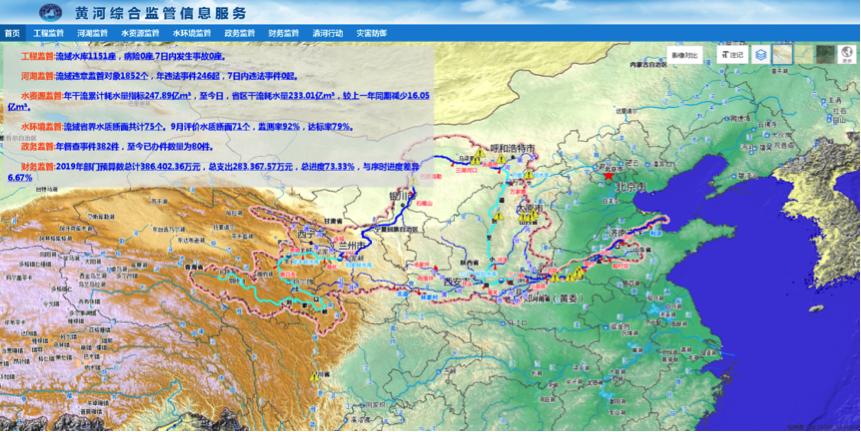Image resolution: width=861 pixels, height=432 pixels.
Task: Click the 影像对比 image compare button
Action: click(x=686, y=55)
